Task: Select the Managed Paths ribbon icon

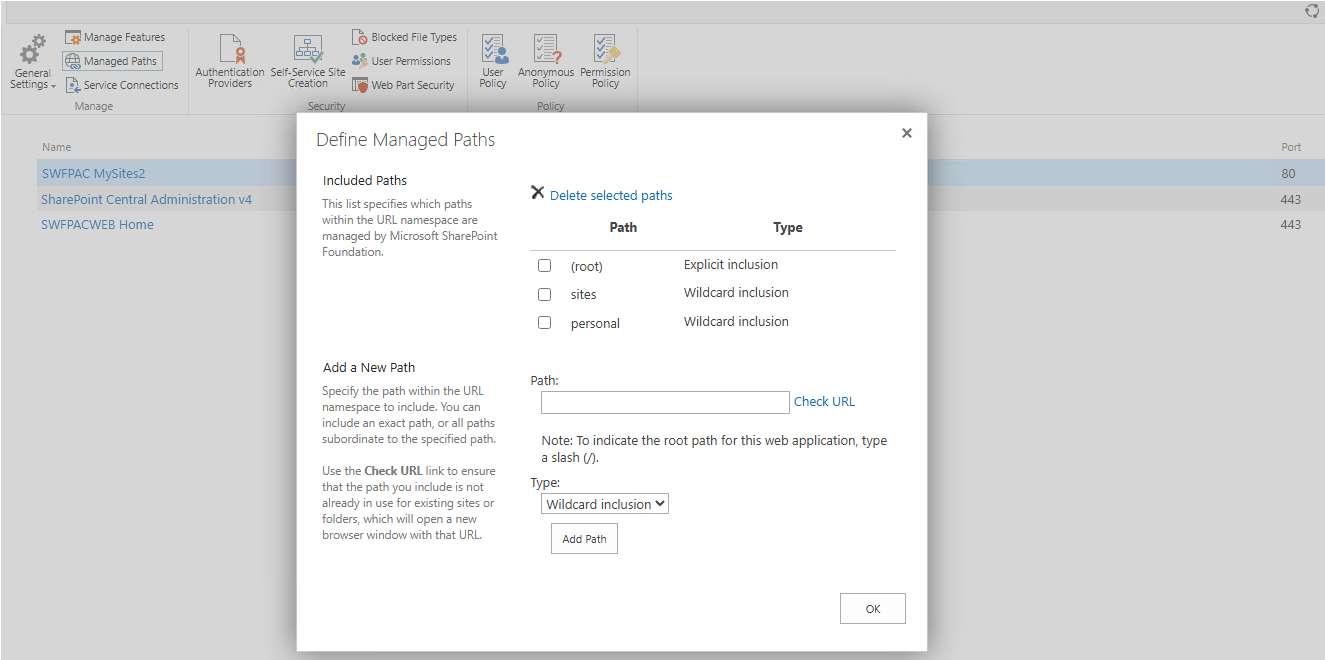Action: (x=73, y=61)
